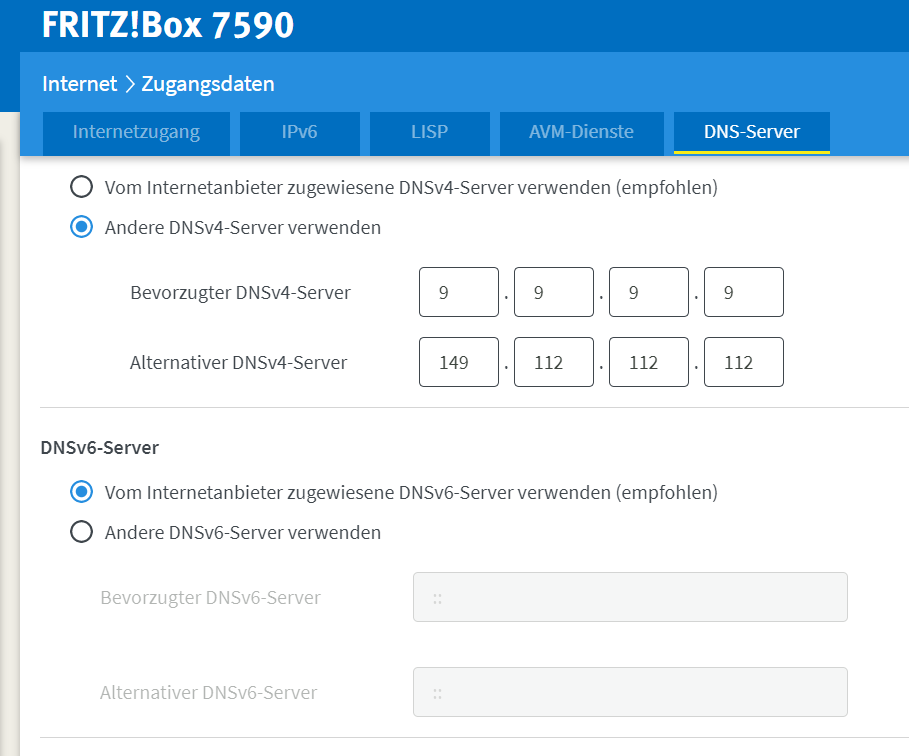The width and height of the screenshot is (909, 756).
Task: Select the DNS-Server tab
Action: 751,133
